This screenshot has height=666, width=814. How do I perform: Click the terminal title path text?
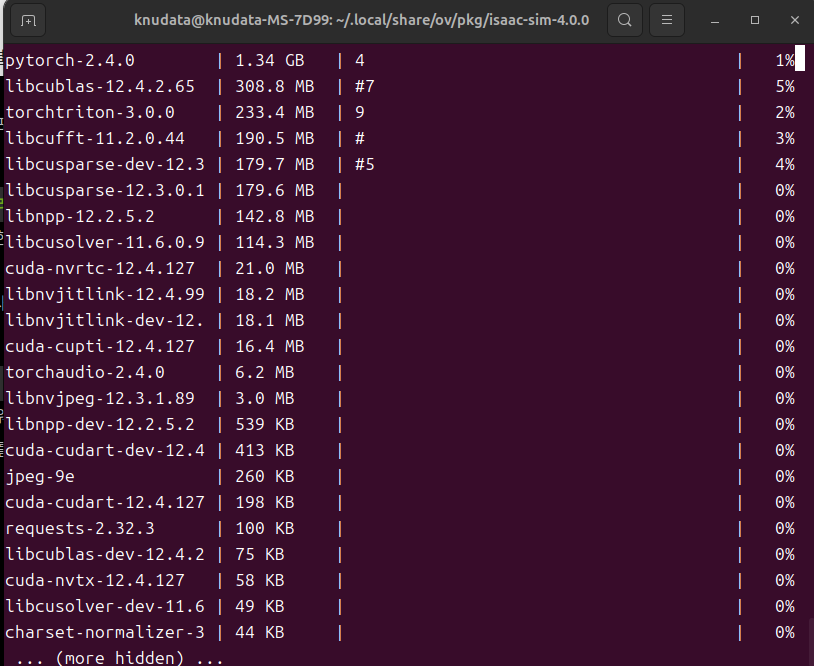click(362, 20)
